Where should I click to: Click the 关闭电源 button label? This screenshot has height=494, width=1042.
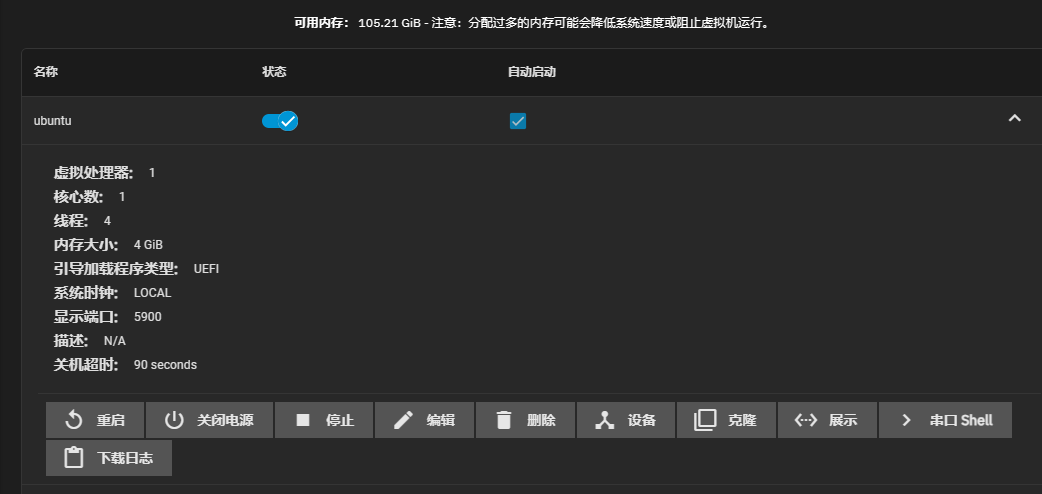pyautogui.click(x=225, y=420)
